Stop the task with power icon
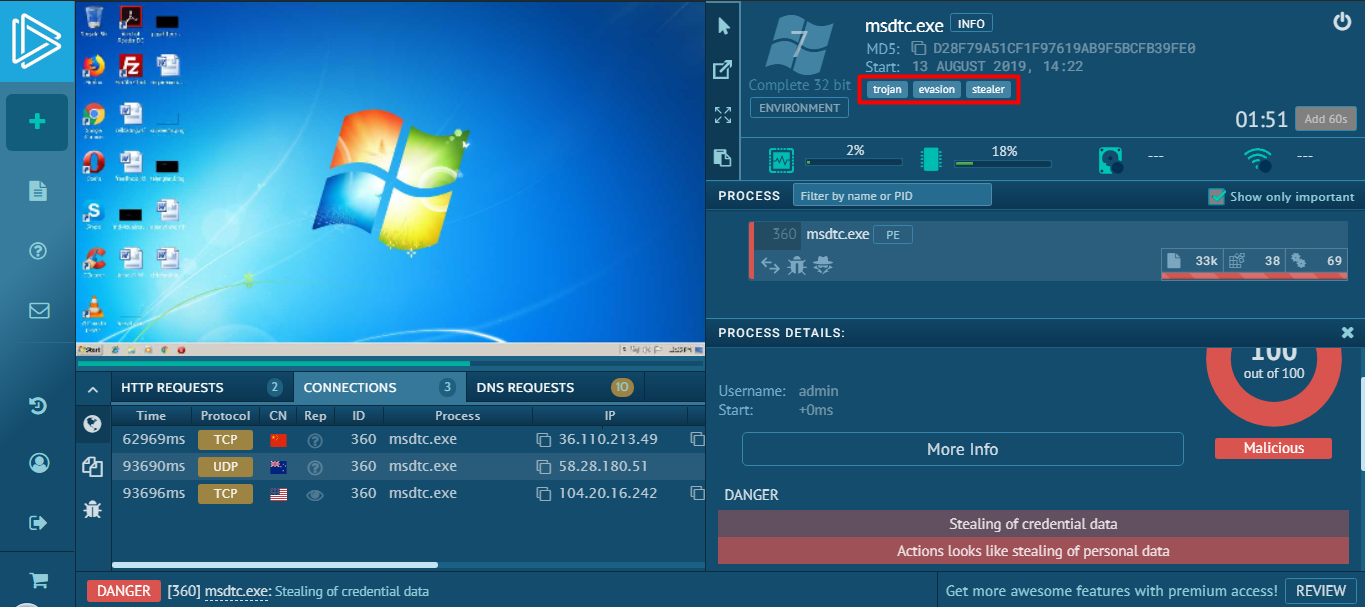 click(1342, 21)
